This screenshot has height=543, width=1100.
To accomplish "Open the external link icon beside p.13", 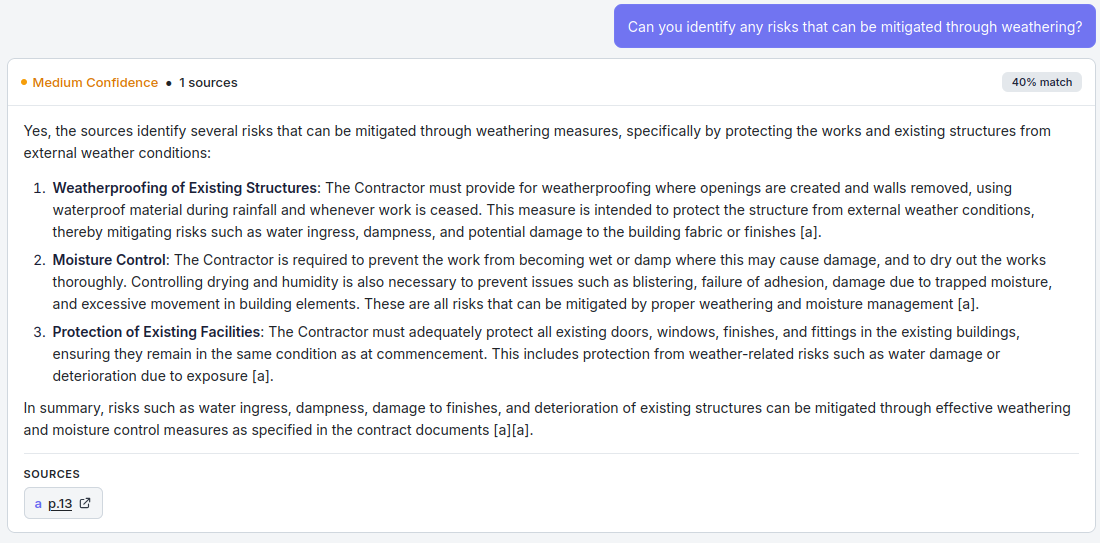I will coord(85,504).
